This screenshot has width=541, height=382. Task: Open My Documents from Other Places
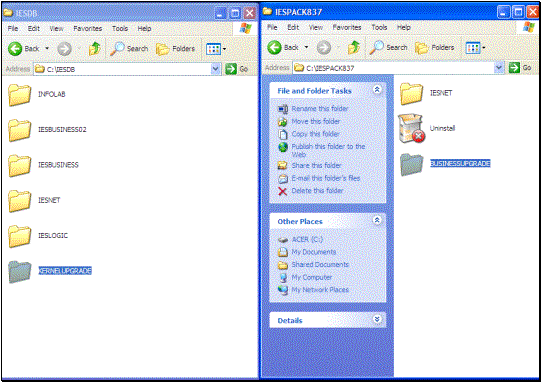(x=314, y=252)
